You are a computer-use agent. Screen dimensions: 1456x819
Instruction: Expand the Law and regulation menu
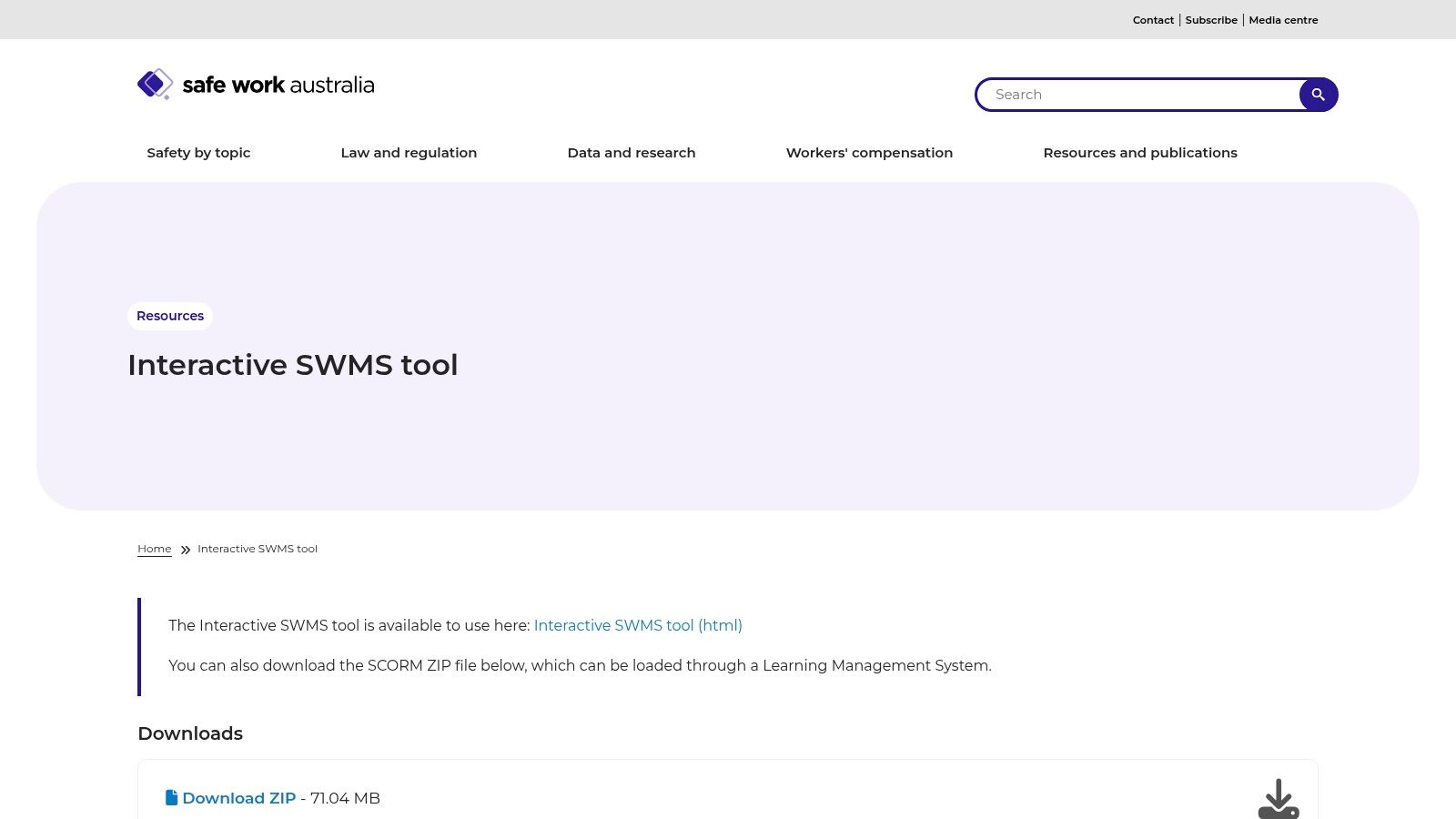point(409,153)
